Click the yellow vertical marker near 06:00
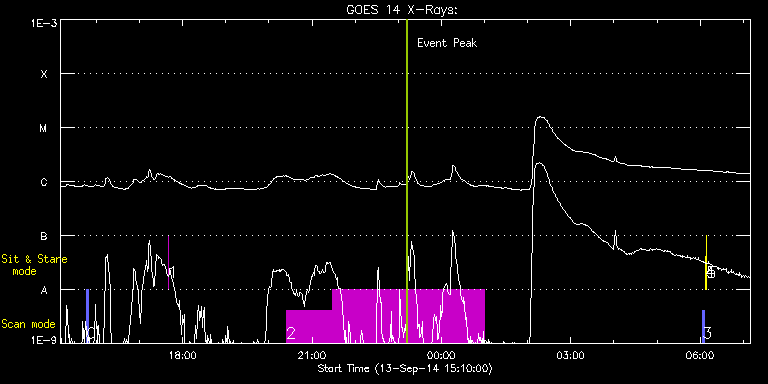Screen dimensions: 768x384 [x=706, y=263]
